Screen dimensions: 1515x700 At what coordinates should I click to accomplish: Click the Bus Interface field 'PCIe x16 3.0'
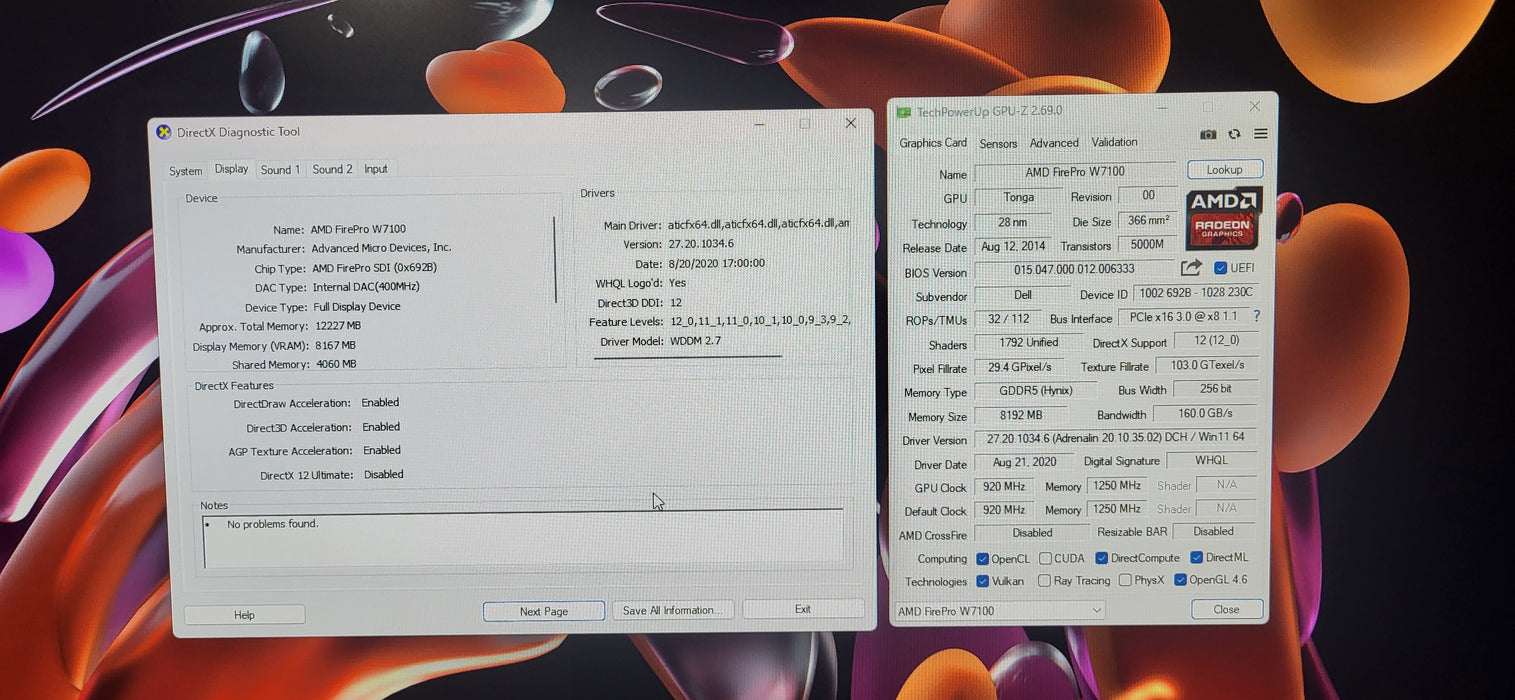[x=1182, y=317]
